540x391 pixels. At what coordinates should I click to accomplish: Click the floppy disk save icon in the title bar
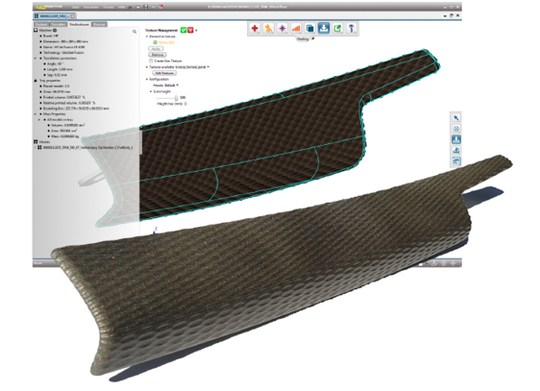click(x=146, y=7)
